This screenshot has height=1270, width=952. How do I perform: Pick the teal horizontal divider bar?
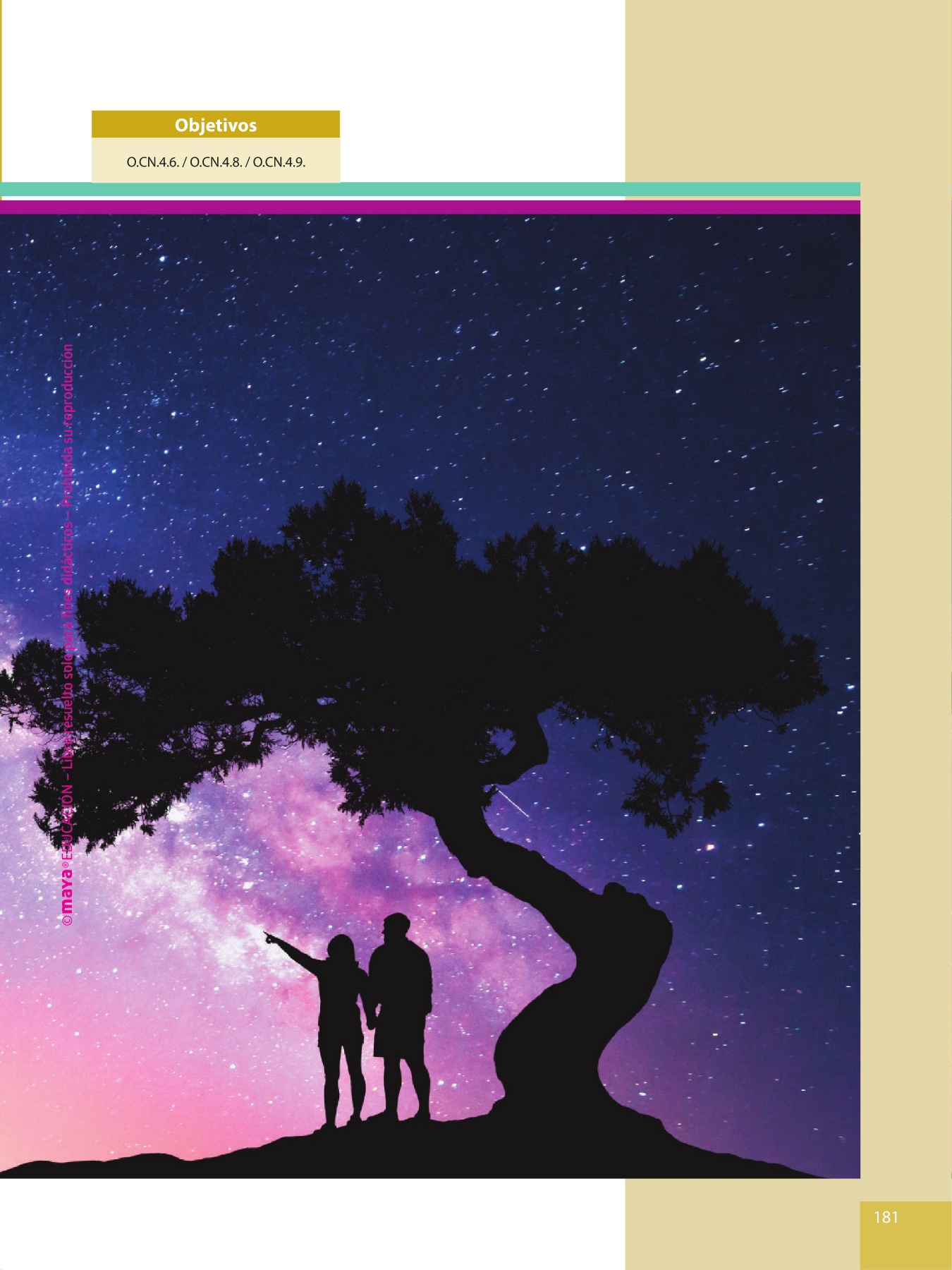point(430,189)
